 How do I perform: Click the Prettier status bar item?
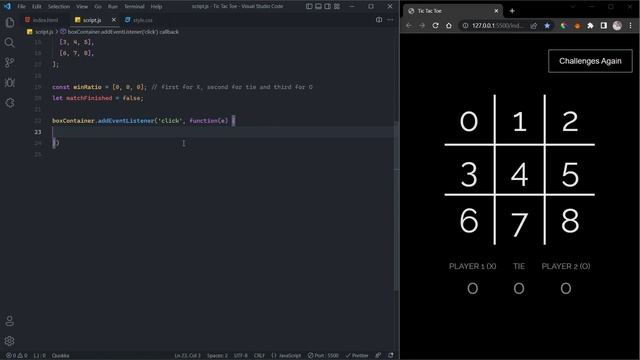pyautogui.click(x=357, y=356)
